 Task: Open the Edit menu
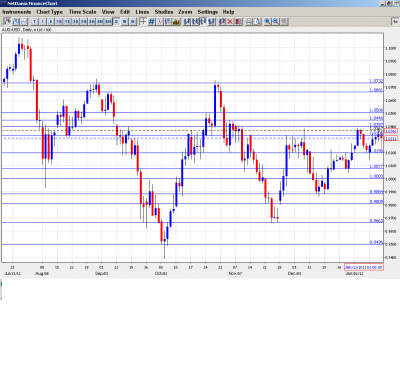tap(125, 12)
